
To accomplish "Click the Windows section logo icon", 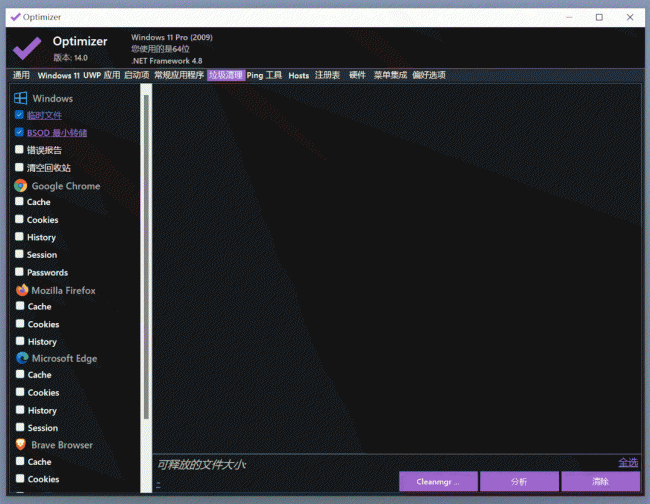I will tap(20, 98).
